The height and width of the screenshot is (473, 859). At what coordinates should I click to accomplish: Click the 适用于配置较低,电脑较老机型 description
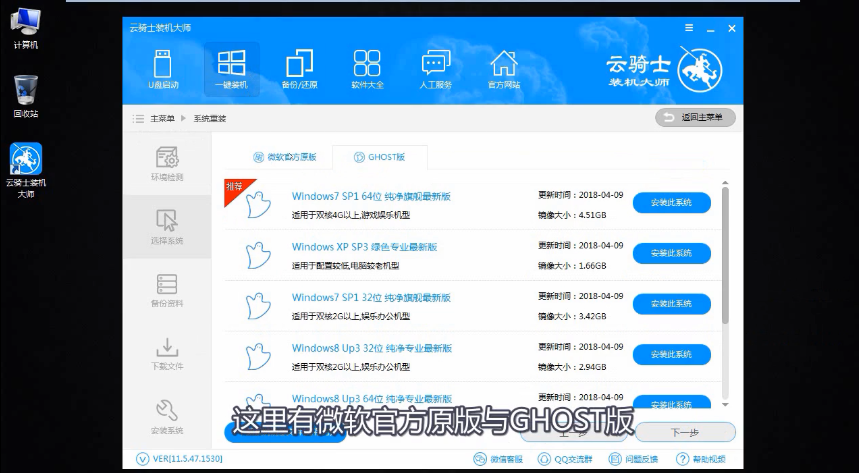click(345, 266)
